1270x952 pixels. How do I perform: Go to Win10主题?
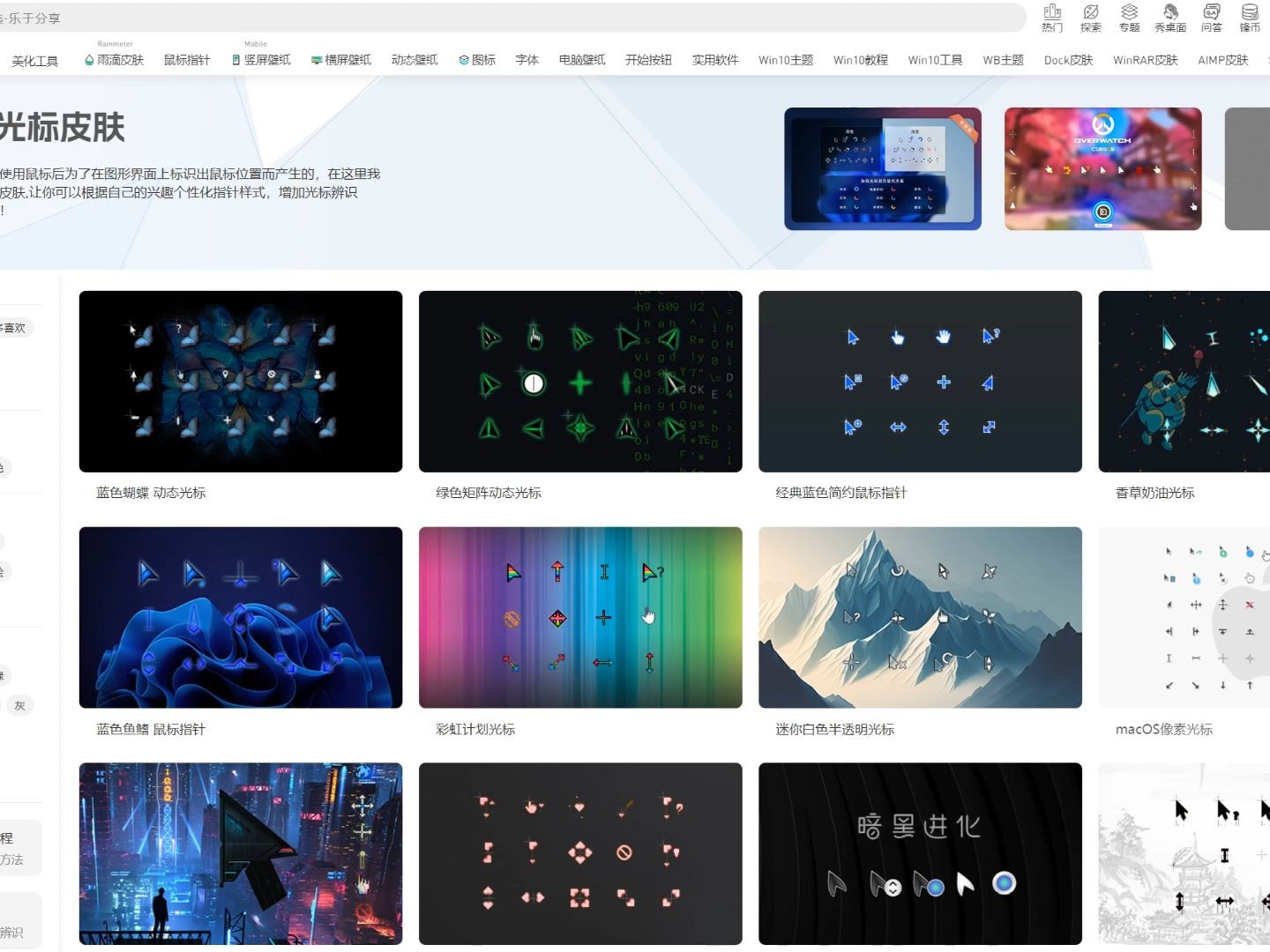point(786,60)
